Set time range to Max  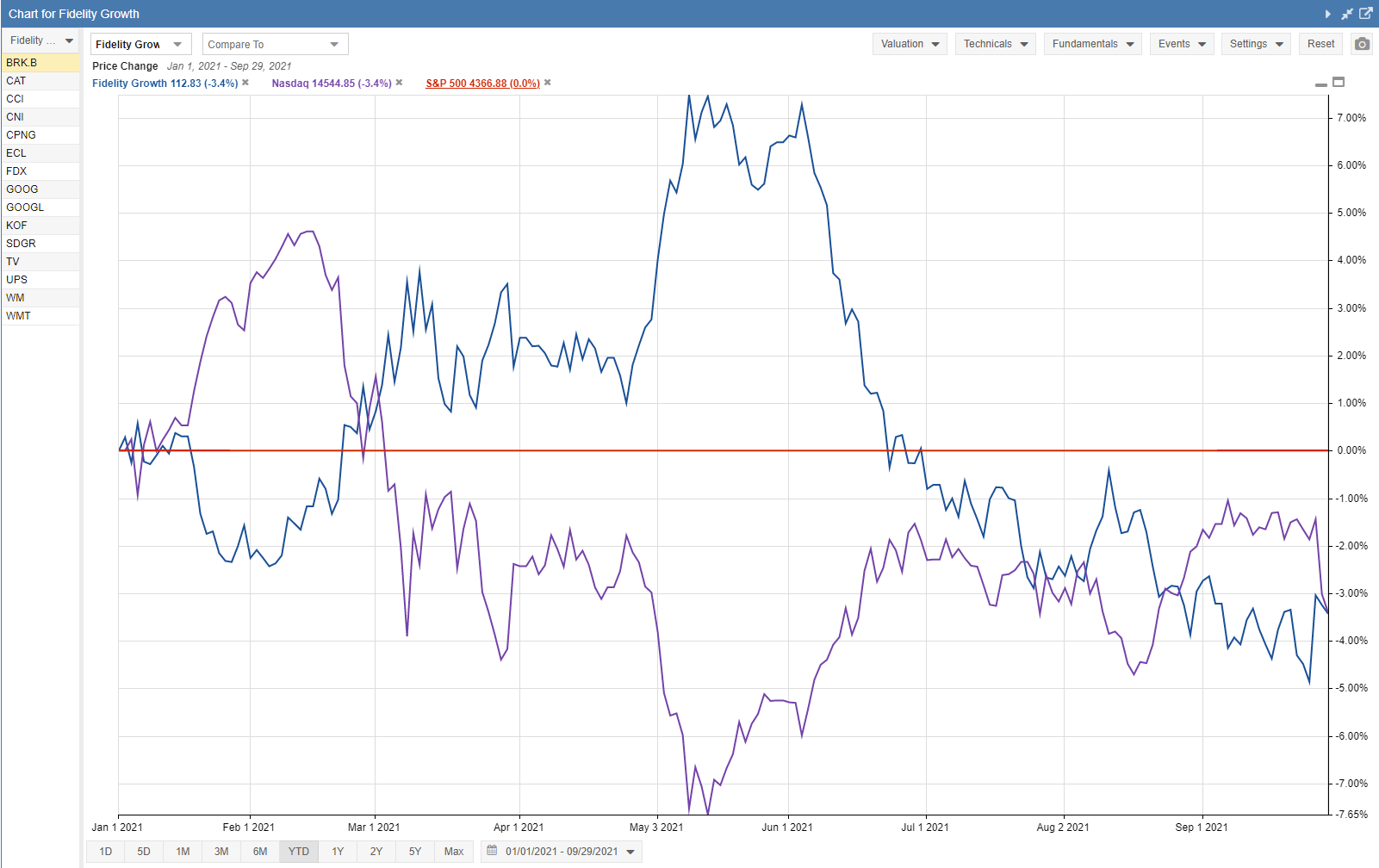(454, 852)
